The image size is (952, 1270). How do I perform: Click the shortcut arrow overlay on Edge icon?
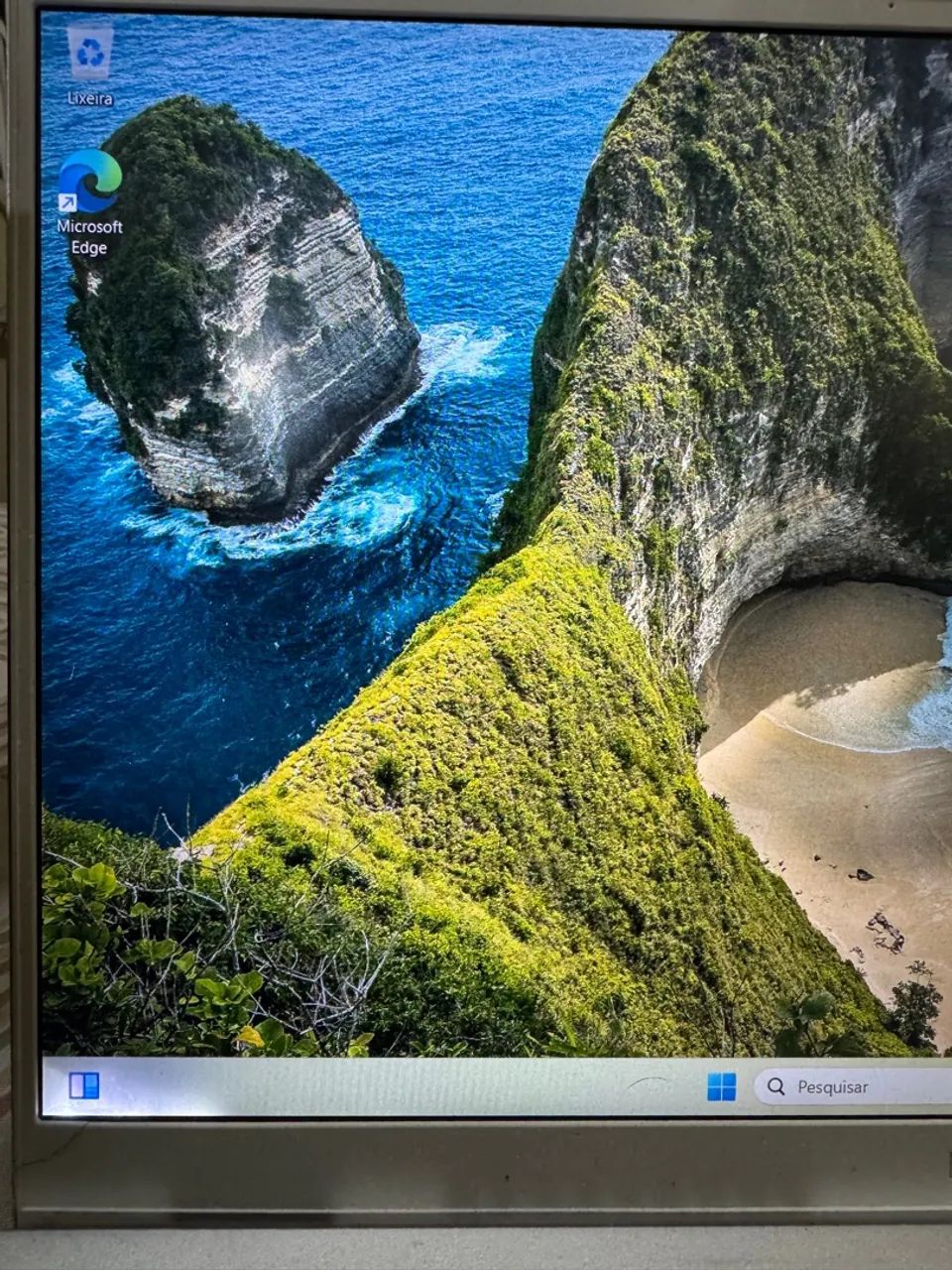(x=67, y=202)
